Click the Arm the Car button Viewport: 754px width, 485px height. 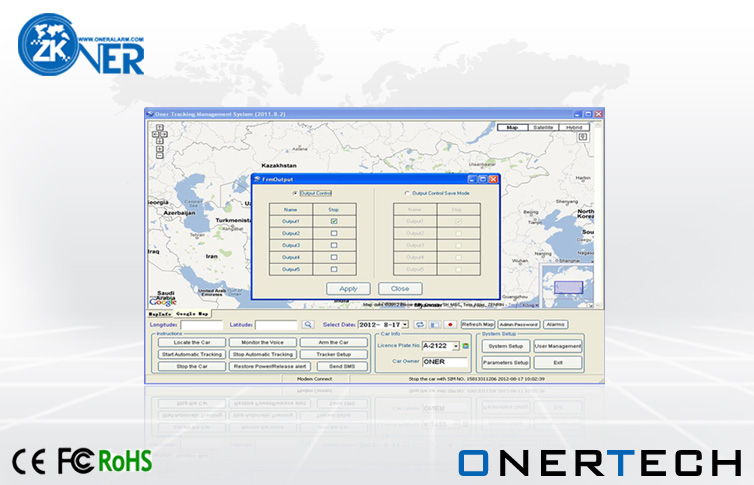click(x=334, y=342)
